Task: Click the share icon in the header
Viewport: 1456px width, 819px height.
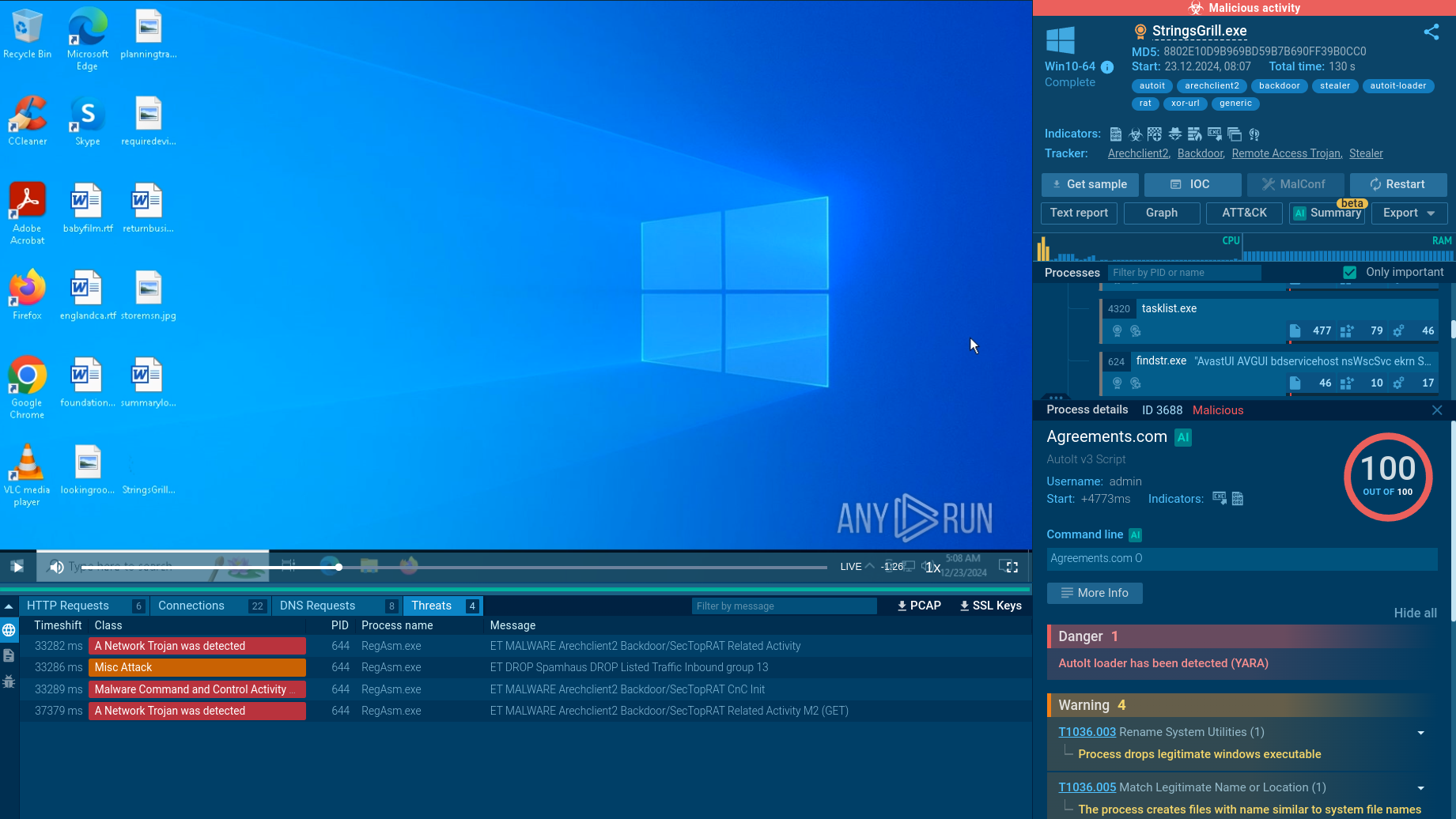Action: click(x=1431, y=32)
